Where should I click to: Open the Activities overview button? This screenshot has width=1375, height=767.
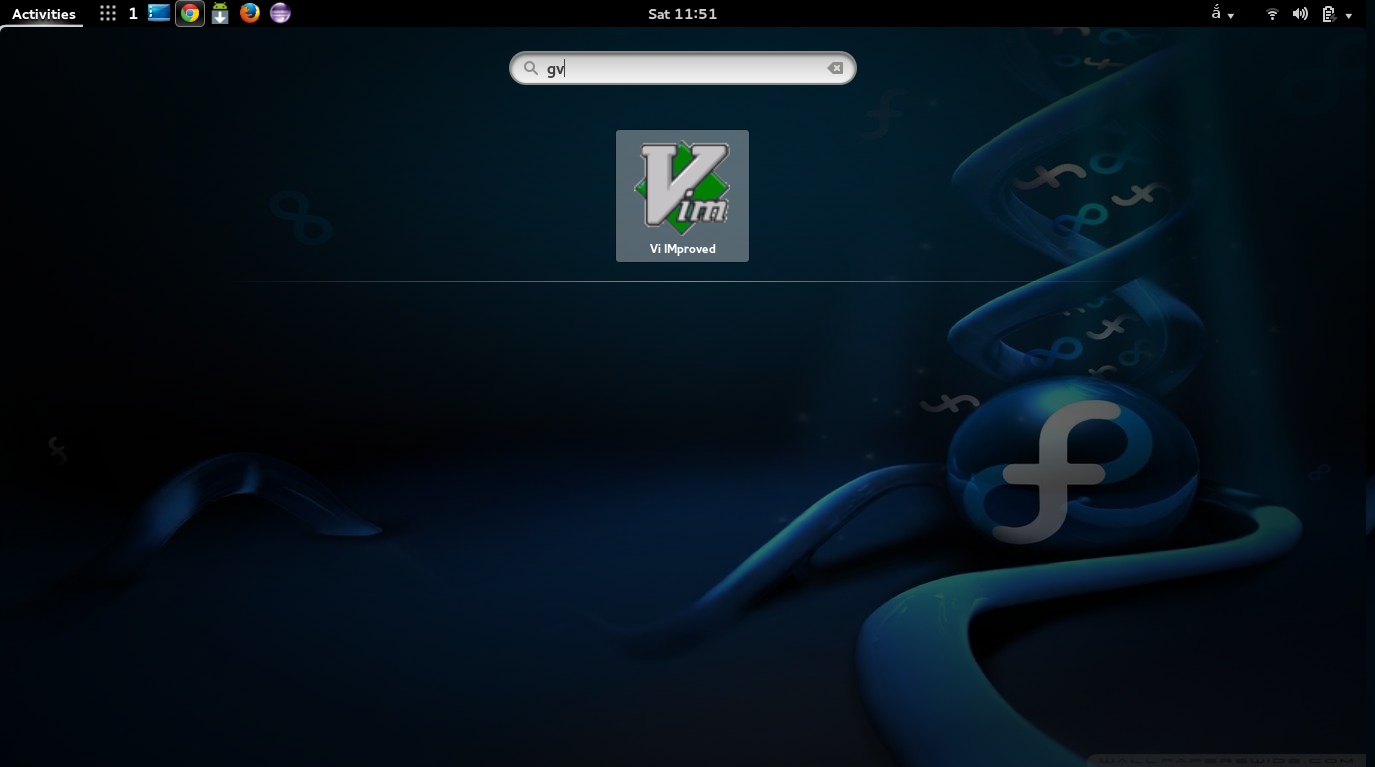43,14
